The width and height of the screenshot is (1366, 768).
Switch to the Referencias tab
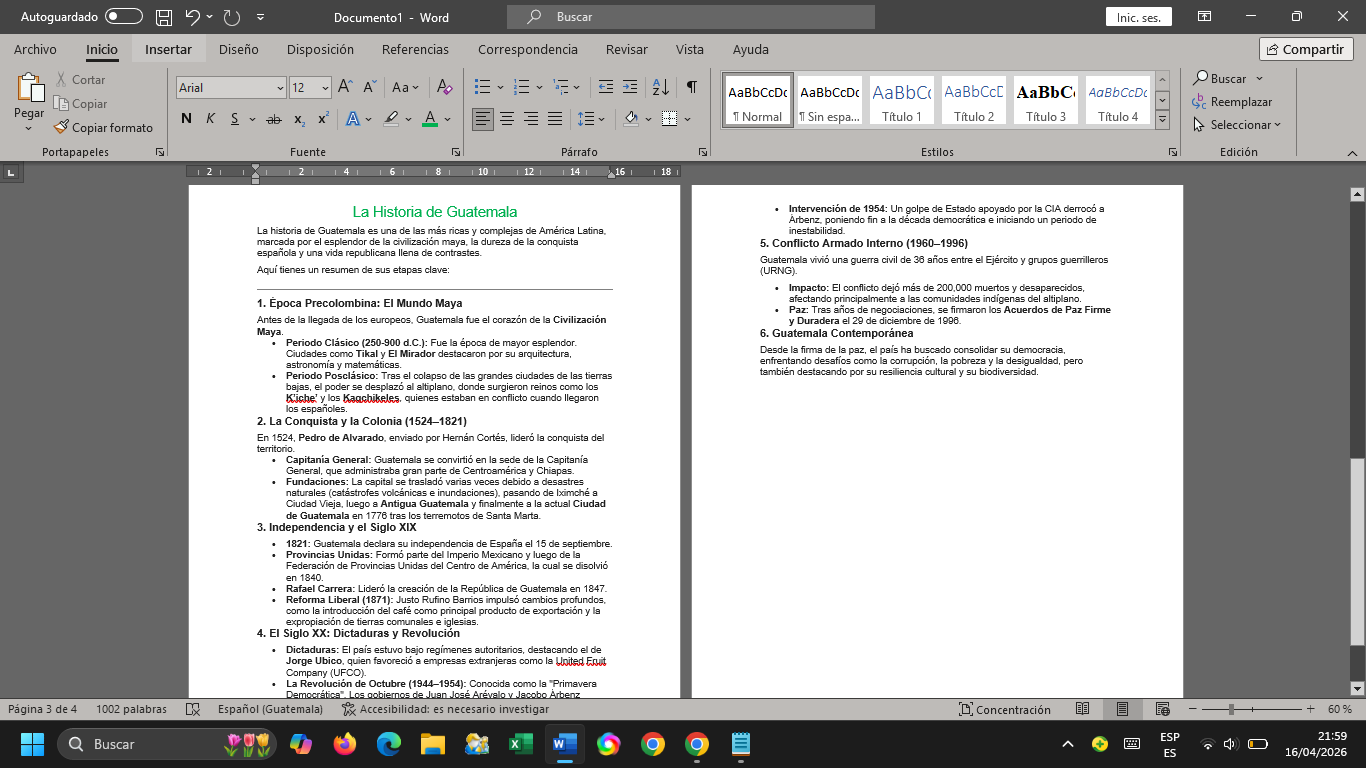(x=415, y=49)
